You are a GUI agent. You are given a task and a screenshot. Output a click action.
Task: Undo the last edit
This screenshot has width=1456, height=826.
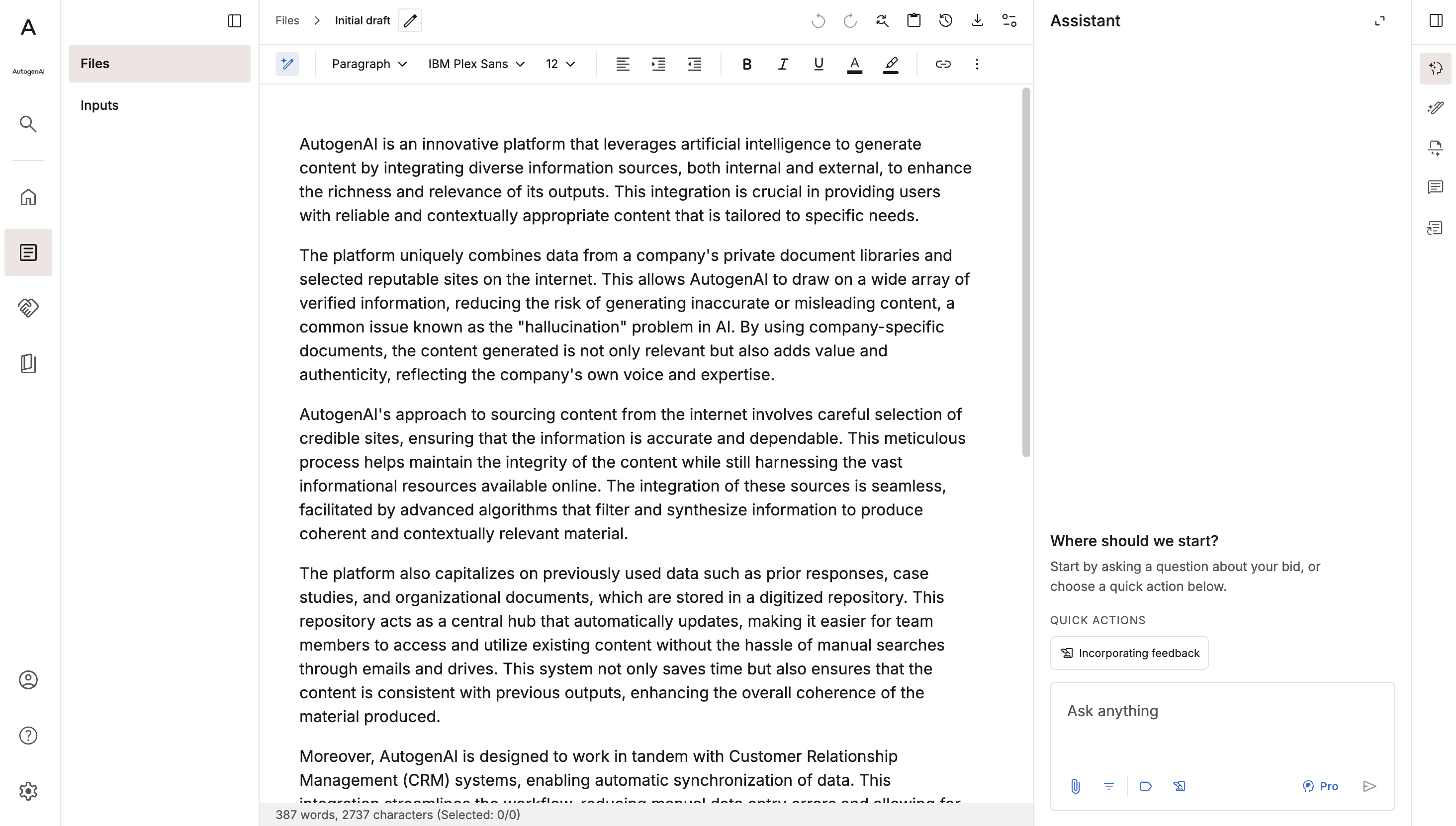click(818, 21)
